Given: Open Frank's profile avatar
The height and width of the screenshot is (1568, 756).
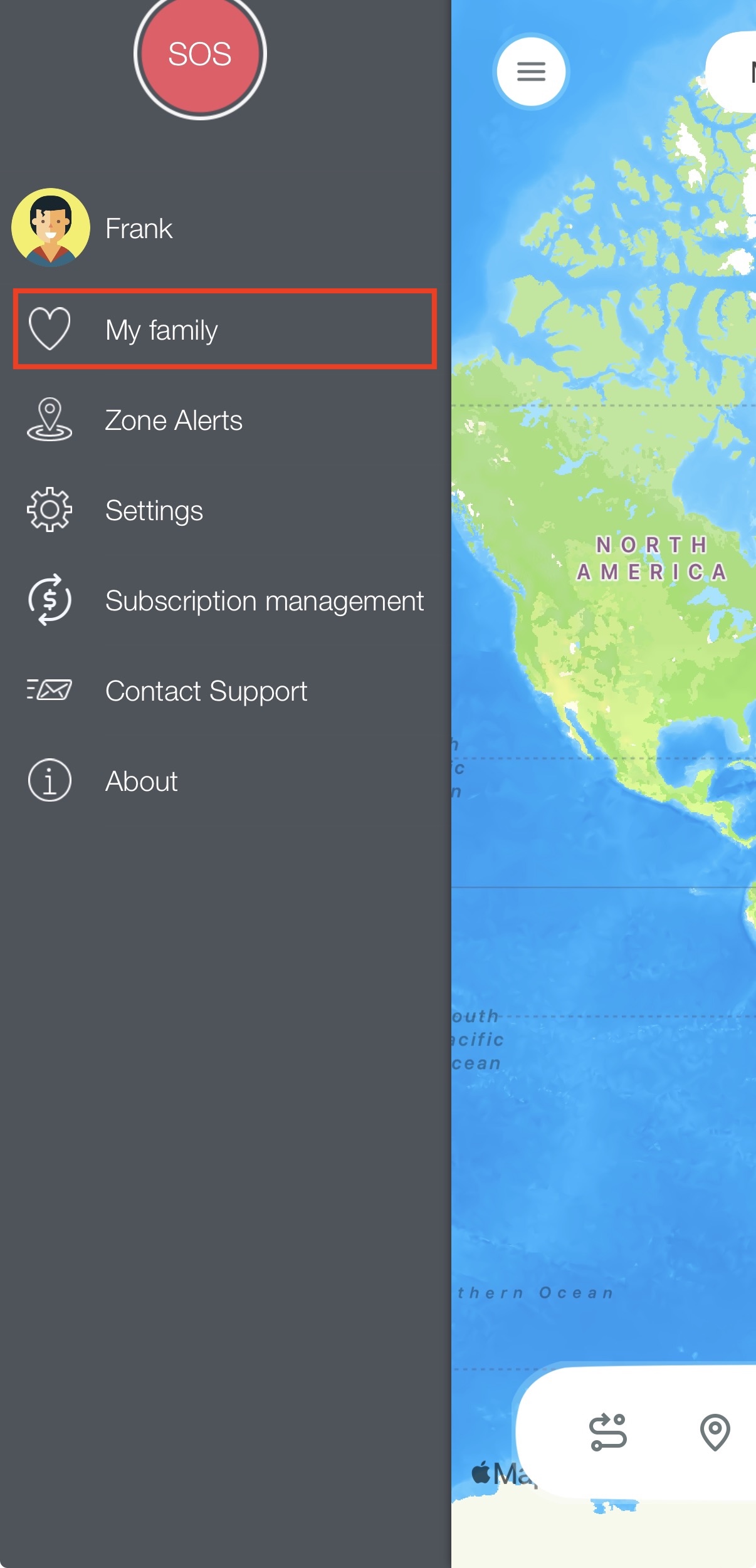Looking at the screenshot, I should click(50, 227).
